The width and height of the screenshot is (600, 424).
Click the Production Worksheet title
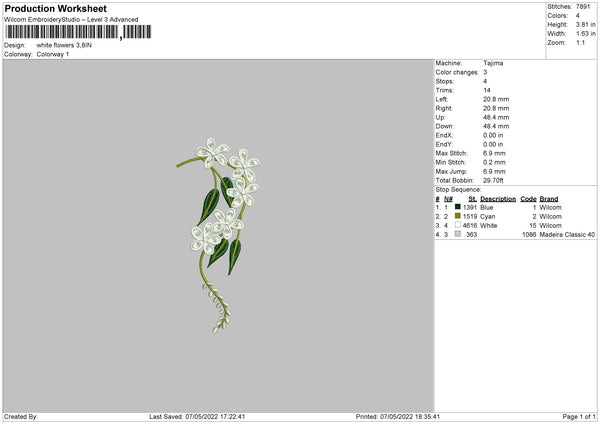[x=55, y=8]
